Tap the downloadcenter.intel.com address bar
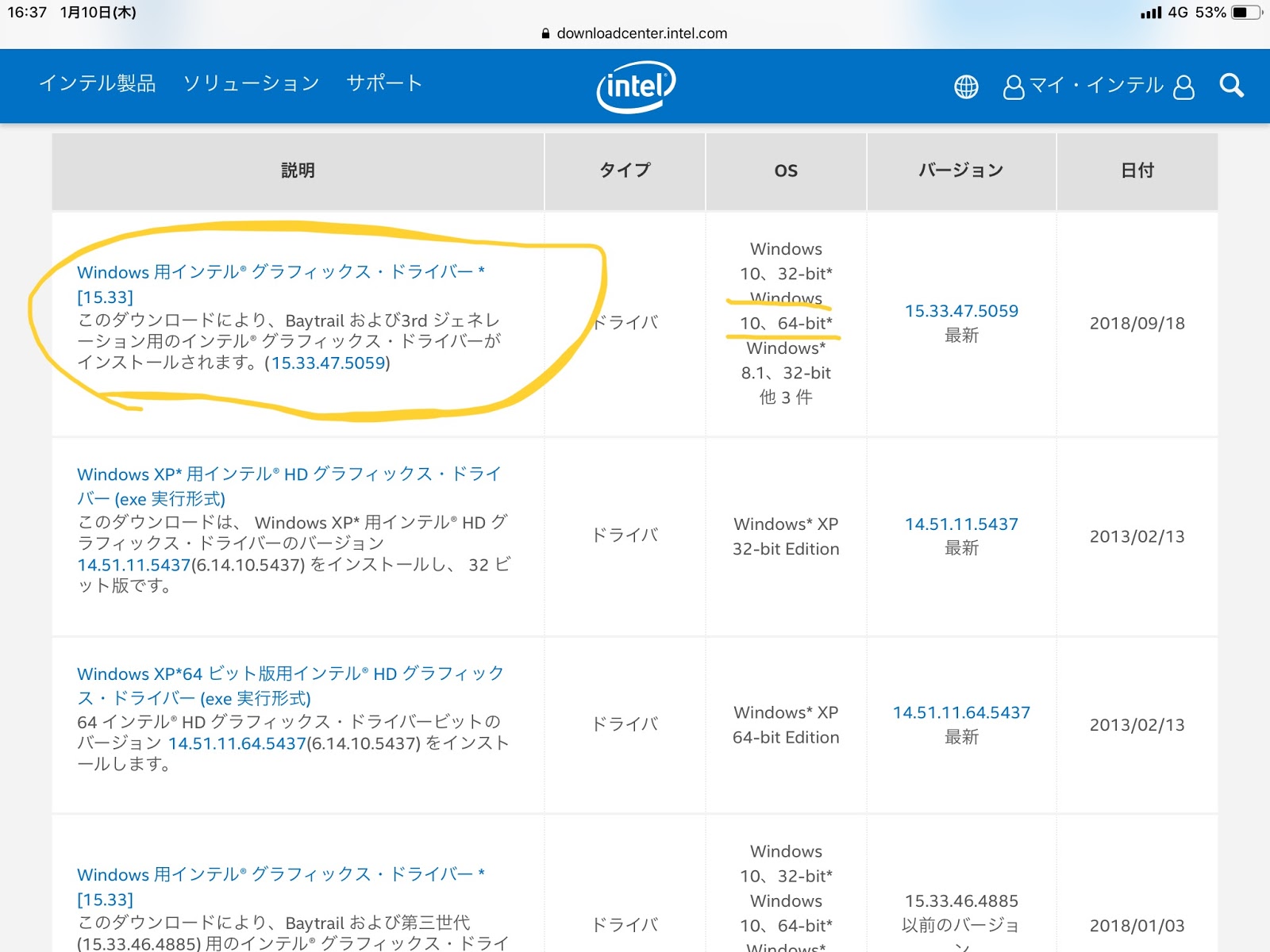This screenshot has width=1270, height=952. coord(635,33)
